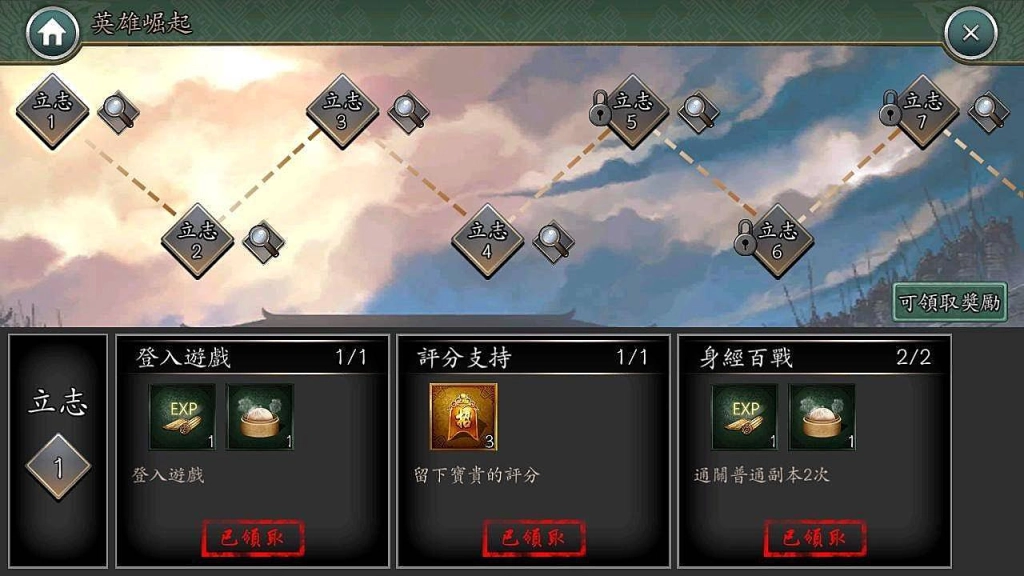Open magnifier preview next to 立志 1
Viewport: 1024px width, 576px height.
(118, 112)
